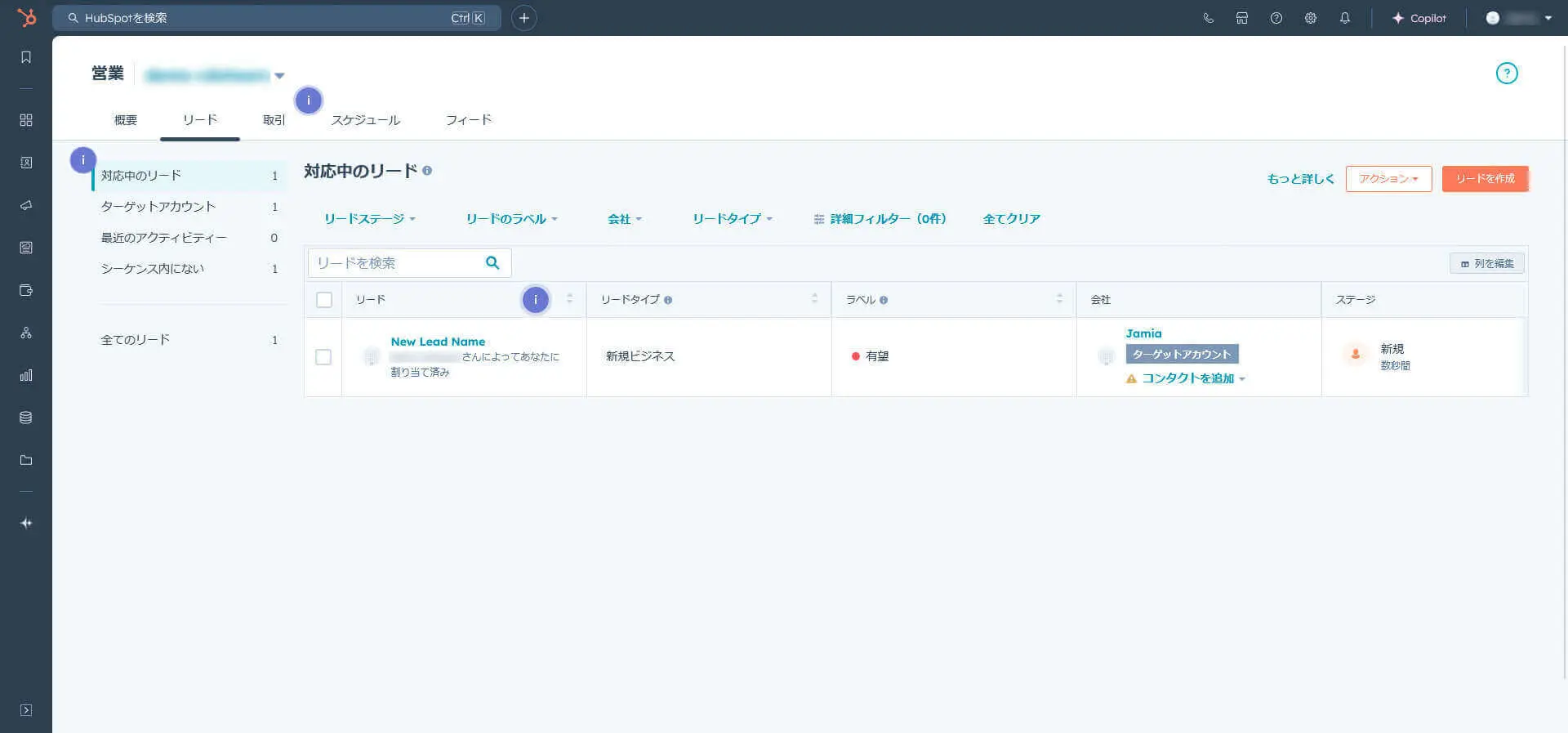
Task: Open the リードタイプ filter dropdown
Action: (x=733, y=219)
